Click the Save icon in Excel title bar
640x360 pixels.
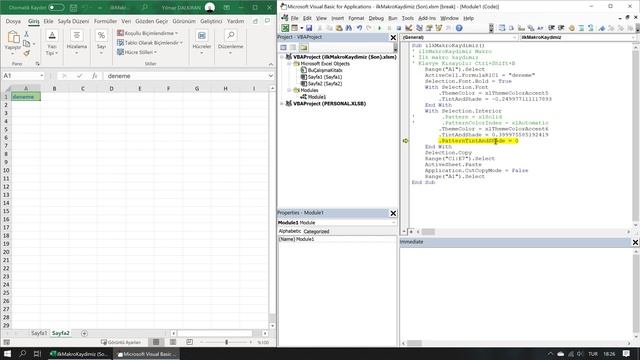coord(73,7)
